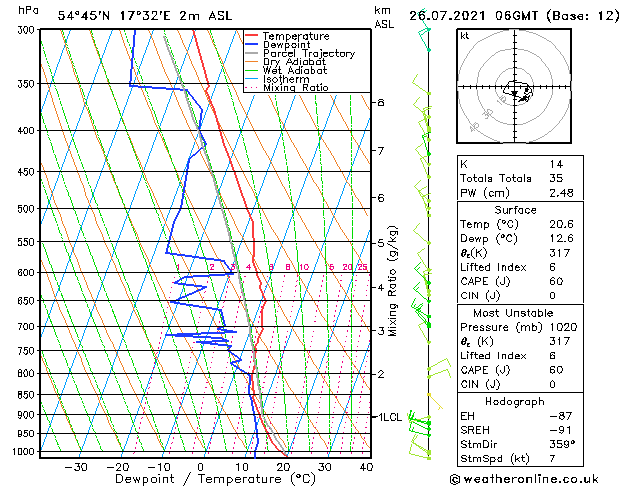Click the yellow wind barb near 800 hPa
Screen dimensions: 629x486
click(437, 372)
